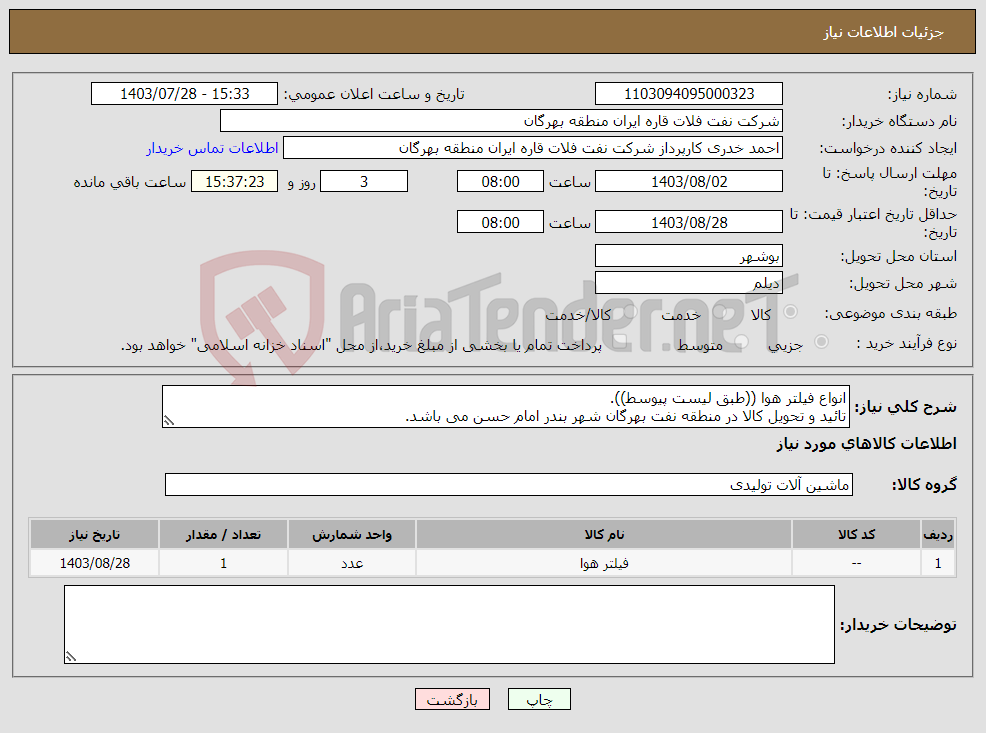Click the announcement date field 1403/07/28 - 15:33
This screenshot has height=733, width=986.
click(184, 94)
